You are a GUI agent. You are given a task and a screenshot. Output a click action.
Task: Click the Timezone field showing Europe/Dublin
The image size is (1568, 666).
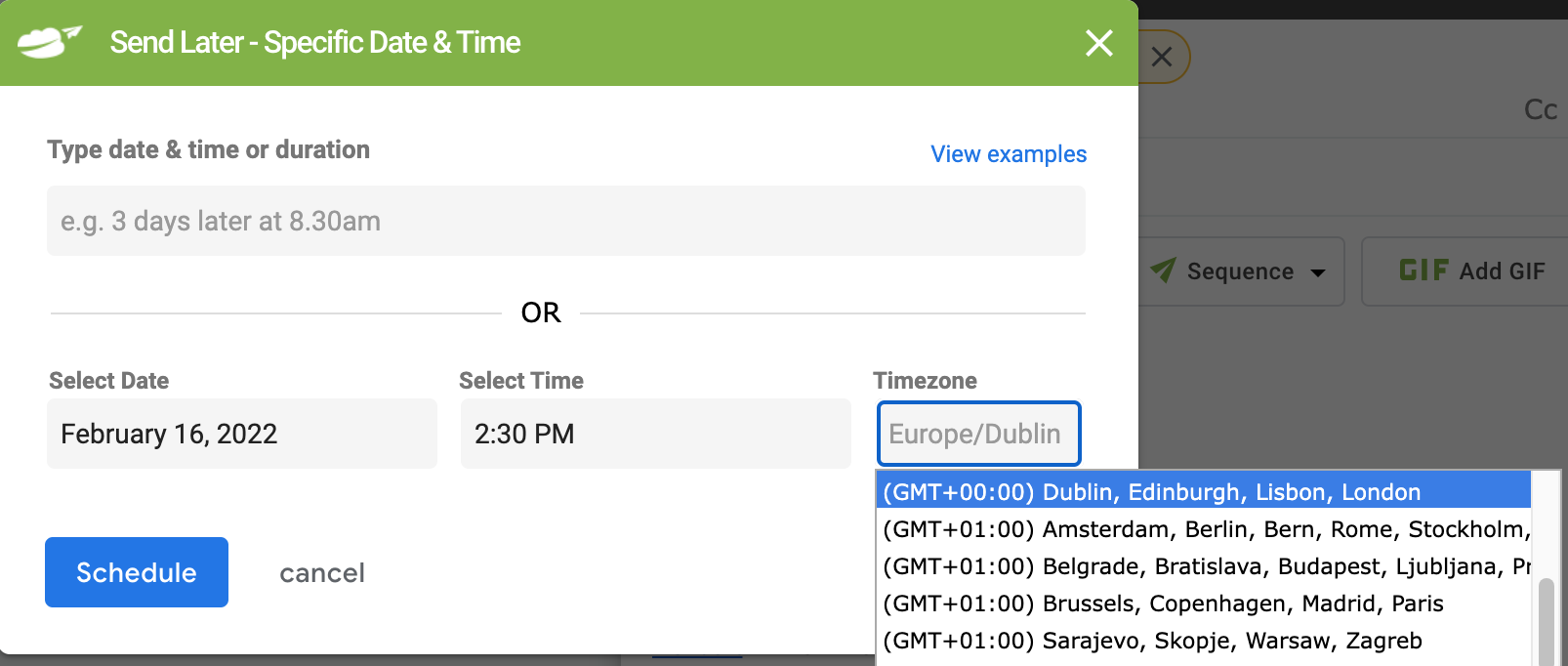coord(978,434)
